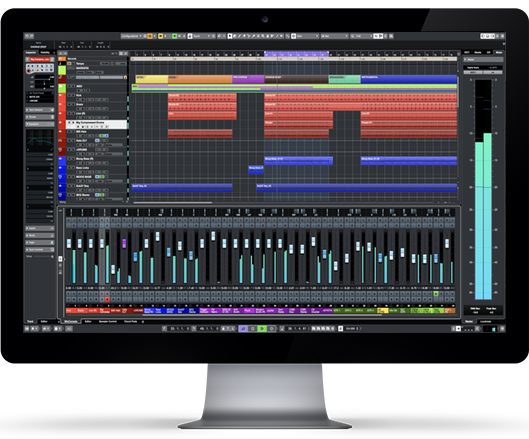The height and width of the screenshot is (439, 529).
Task: Click the metronome click icon in transport
Action: 340,328
